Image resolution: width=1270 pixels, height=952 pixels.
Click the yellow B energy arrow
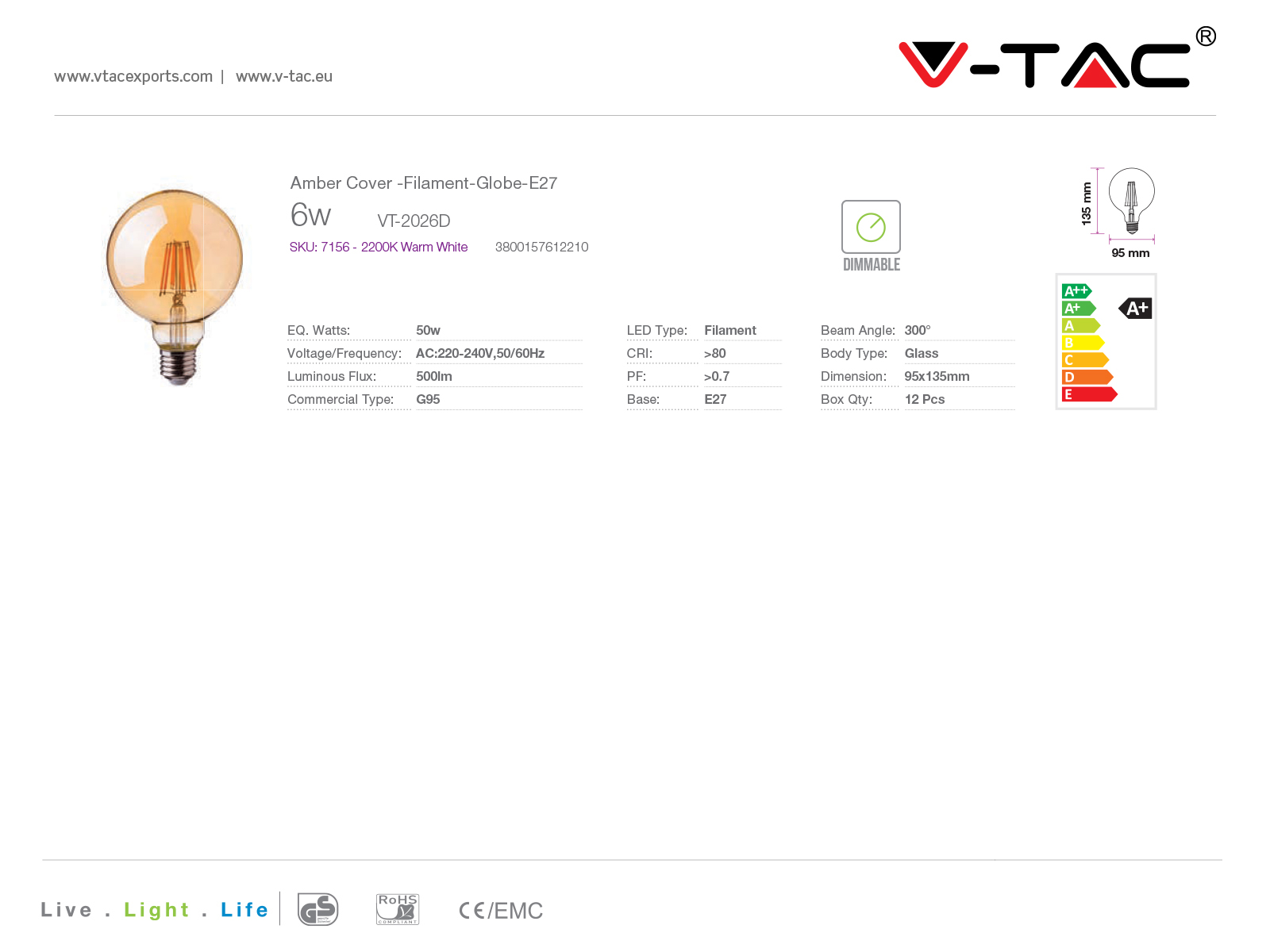(1083, 343)
